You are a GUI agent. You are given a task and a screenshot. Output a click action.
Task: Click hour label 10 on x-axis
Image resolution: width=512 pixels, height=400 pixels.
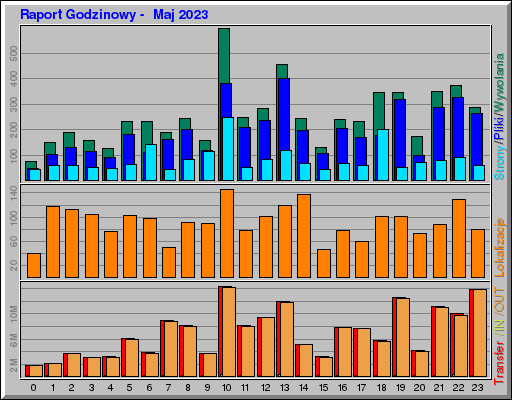coord(226,388)
